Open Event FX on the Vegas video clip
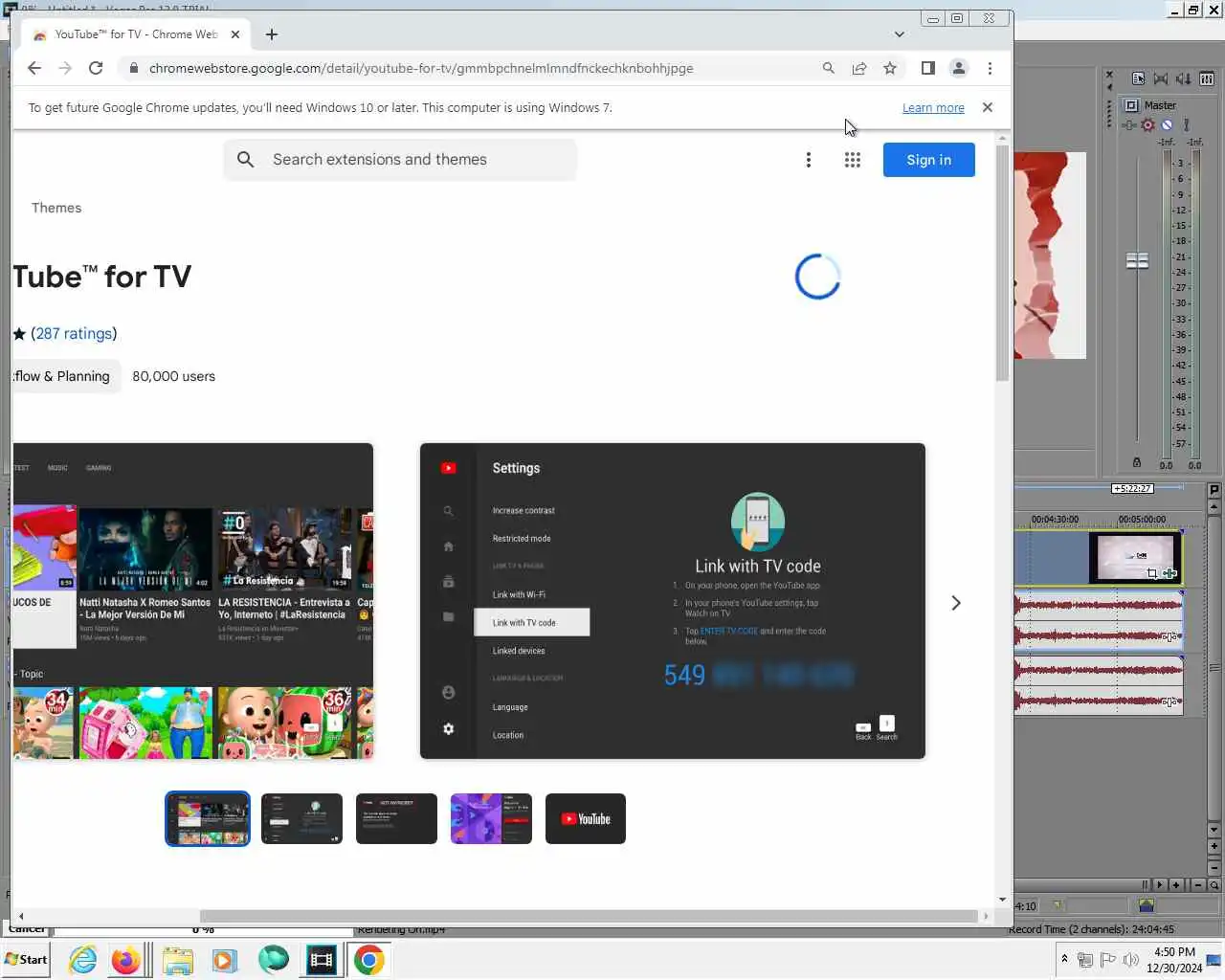1225x980 pixels. point(1169,573)
